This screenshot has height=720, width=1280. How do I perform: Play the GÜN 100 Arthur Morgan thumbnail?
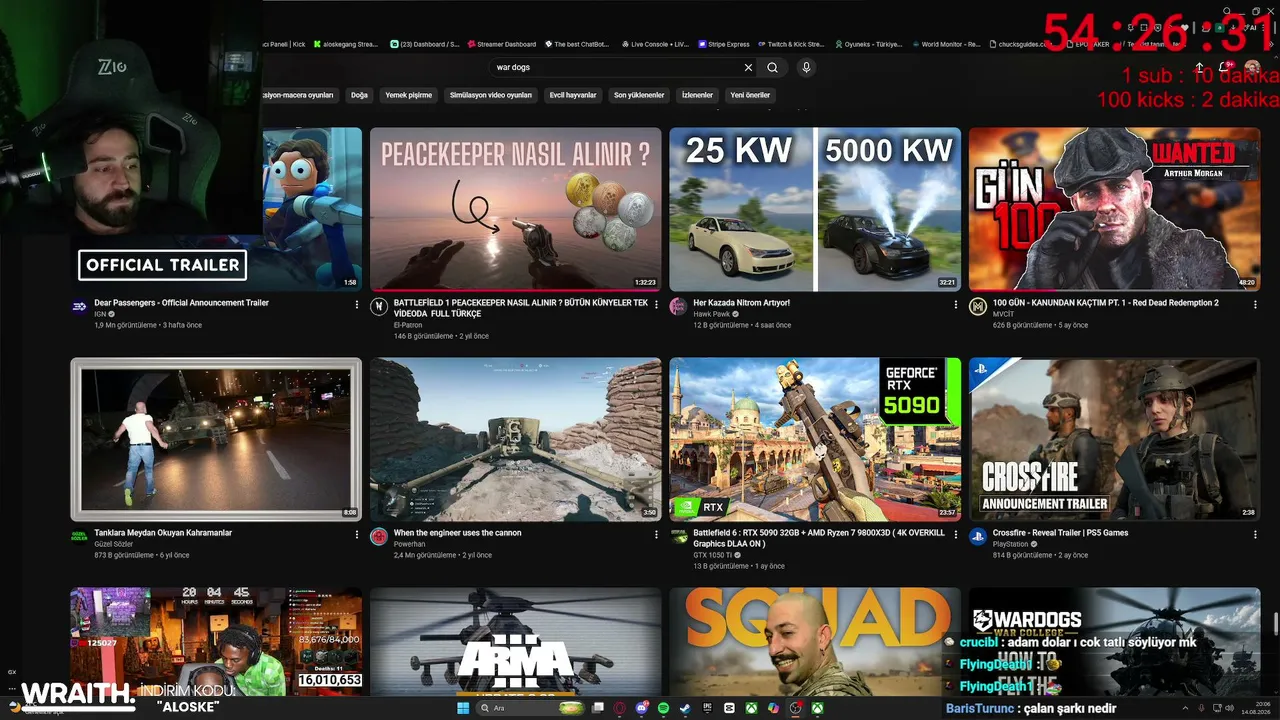click(1114, 209)
